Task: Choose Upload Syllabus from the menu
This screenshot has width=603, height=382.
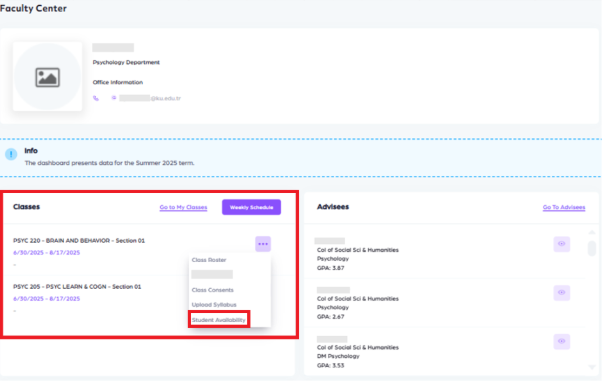Action: coord(214,305)
